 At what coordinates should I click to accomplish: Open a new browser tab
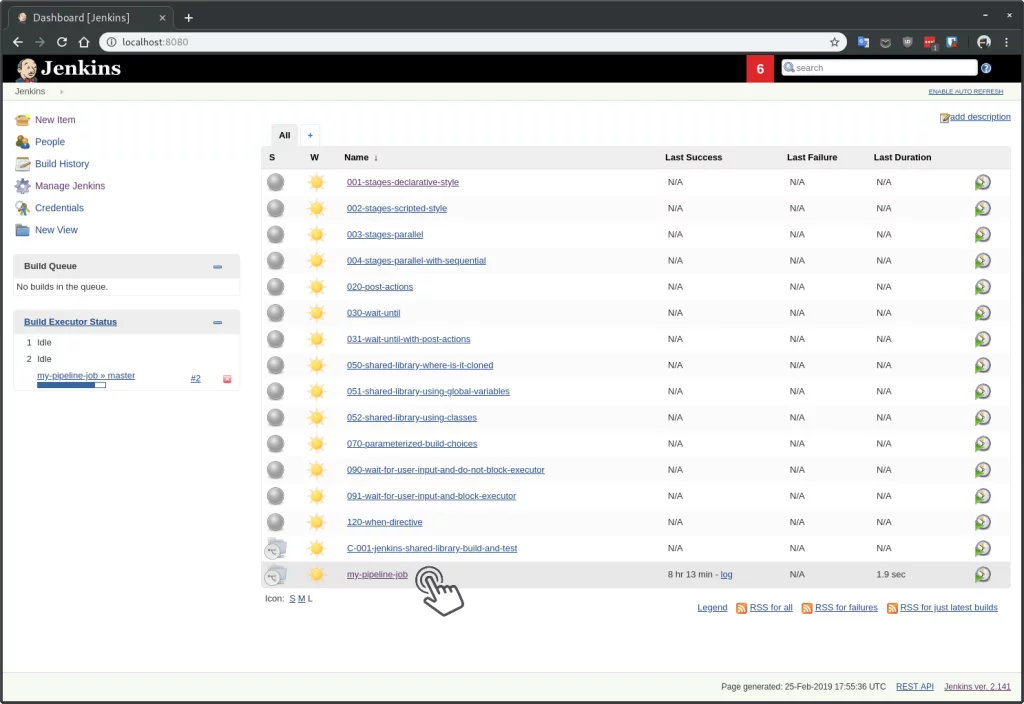pos(189,18)
